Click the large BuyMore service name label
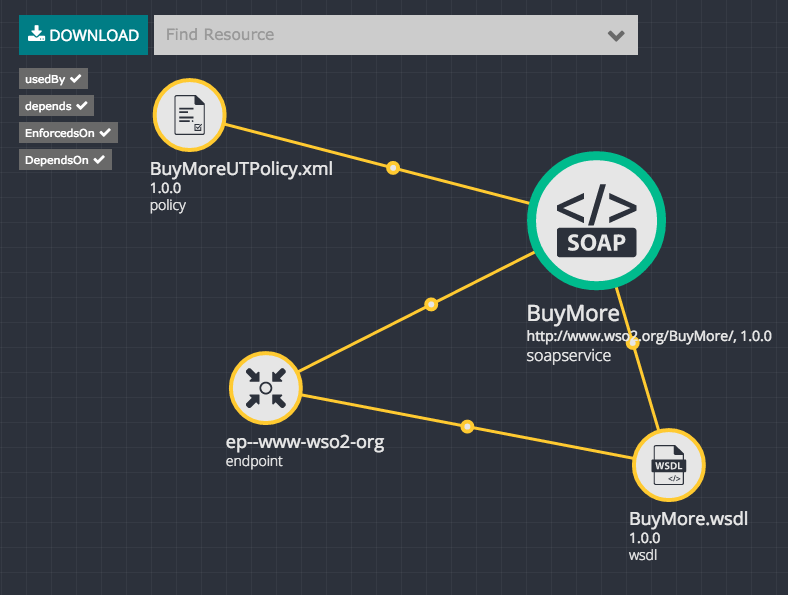 point(573,314)
